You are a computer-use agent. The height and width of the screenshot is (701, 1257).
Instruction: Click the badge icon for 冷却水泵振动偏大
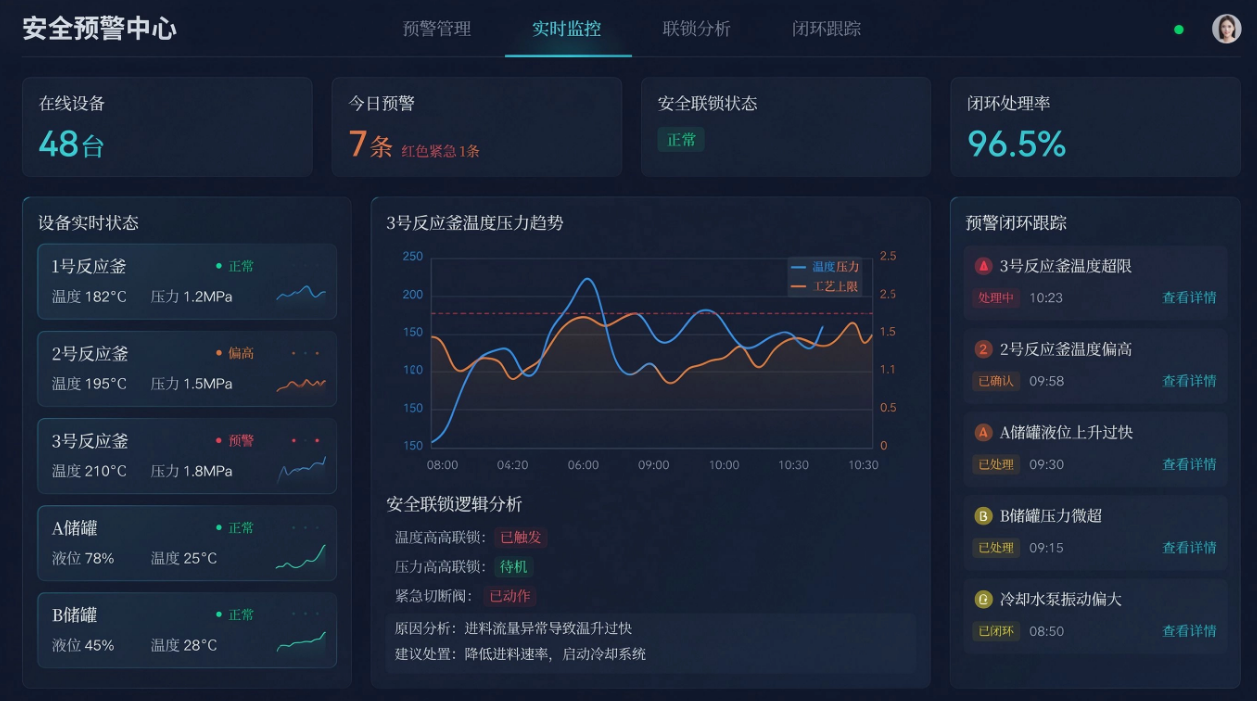[984, 599]
